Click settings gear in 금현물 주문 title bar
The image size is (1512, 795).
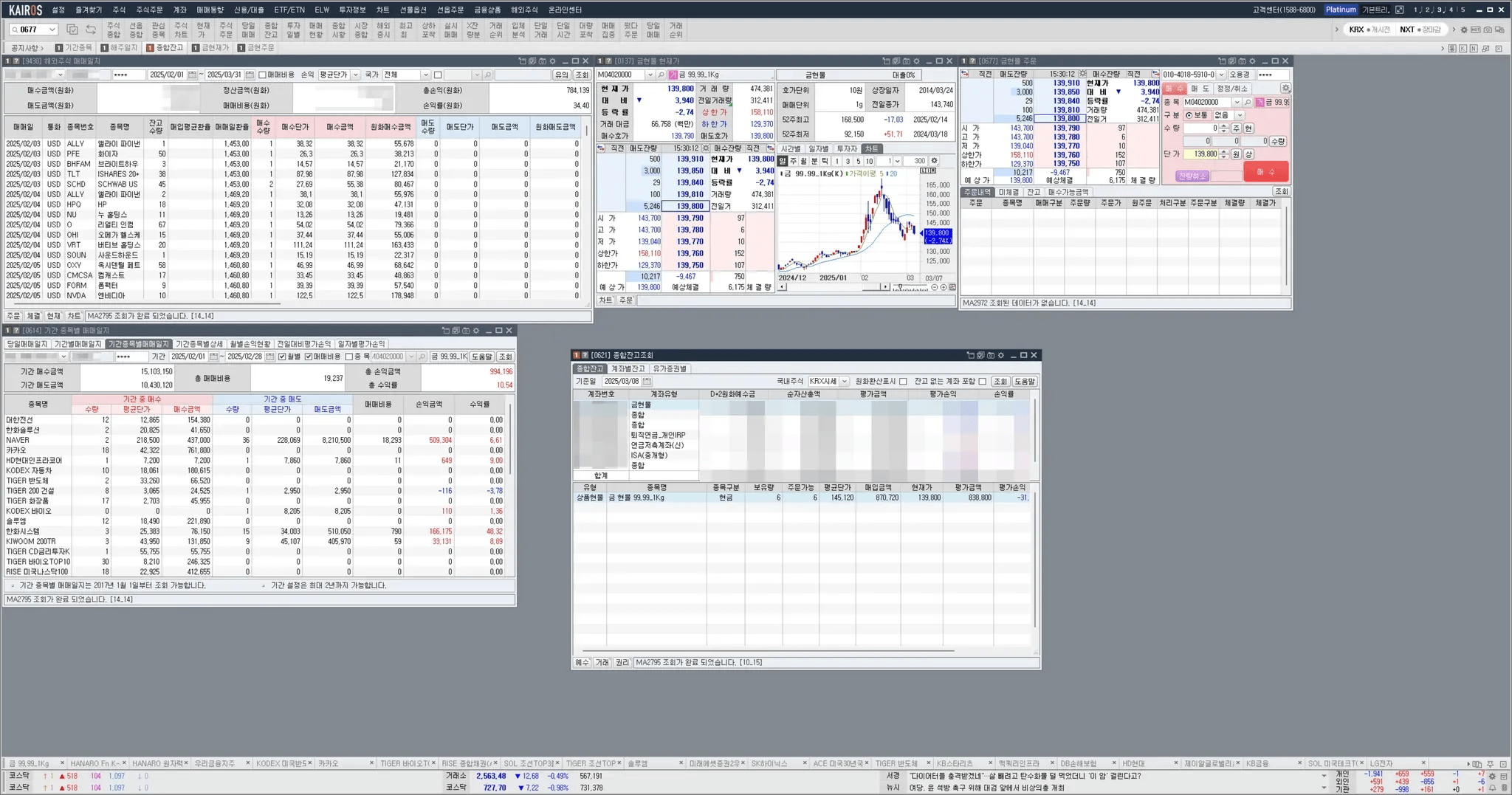(x=1252, y=61)
